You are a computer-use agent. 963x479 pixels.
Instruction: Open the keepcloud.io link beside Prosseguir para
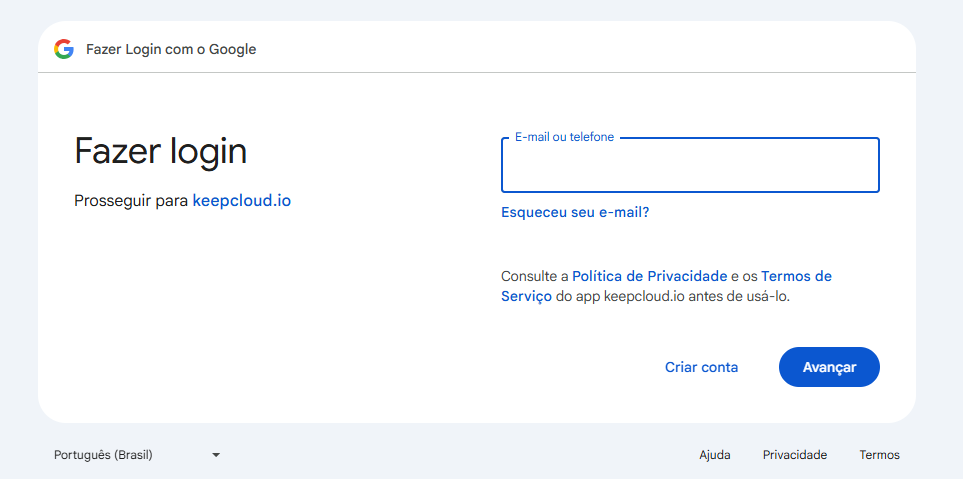click(242, 201)
